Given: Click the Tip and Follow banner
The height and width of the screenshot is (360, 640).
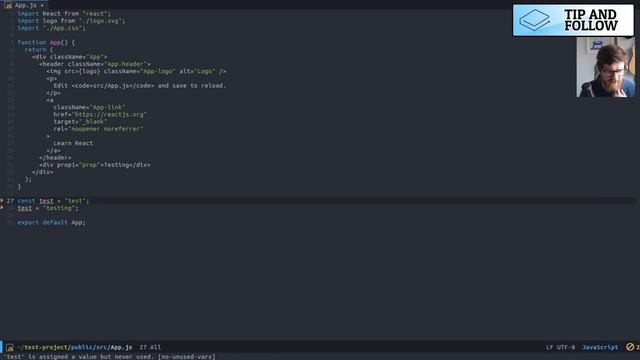Looking at the screenshot, I should [573, 20].
